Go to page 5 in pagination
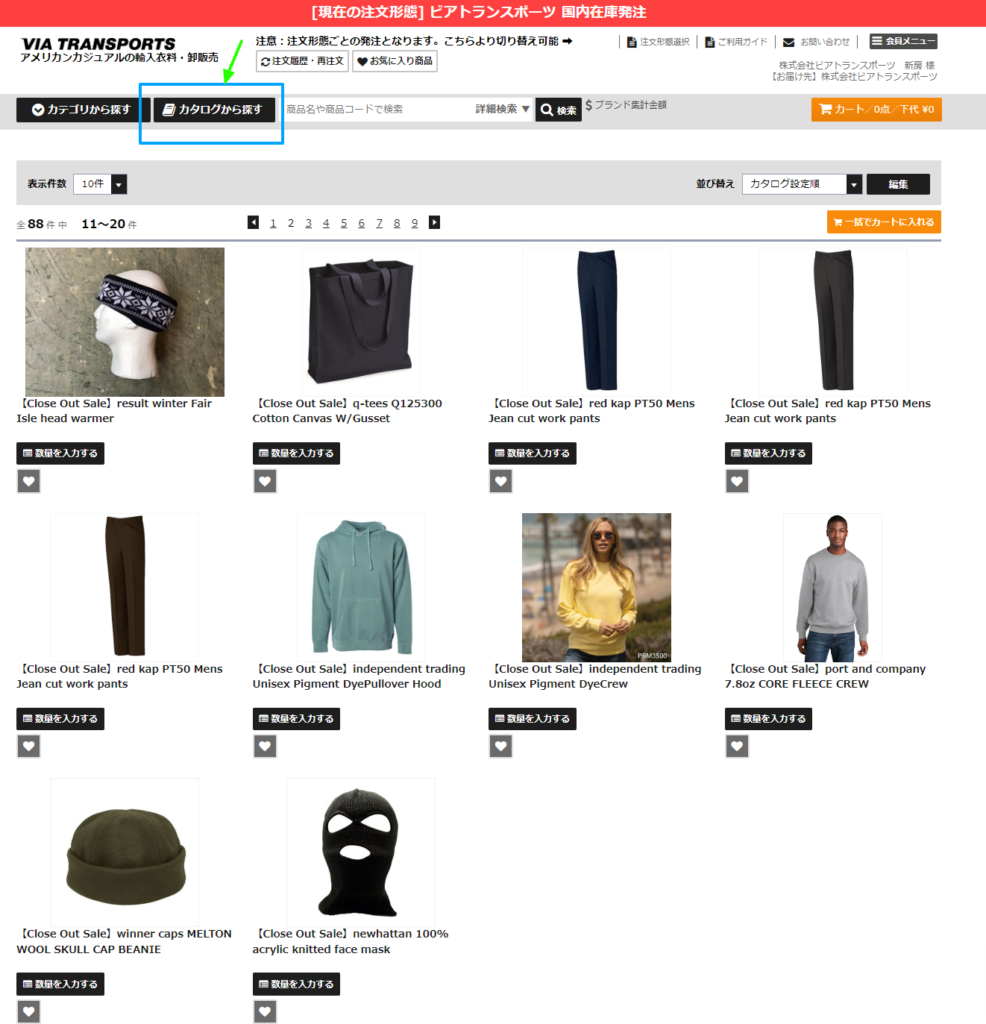Image resolution: width=986 pixels, height=1024 pixels. point(343,223)
